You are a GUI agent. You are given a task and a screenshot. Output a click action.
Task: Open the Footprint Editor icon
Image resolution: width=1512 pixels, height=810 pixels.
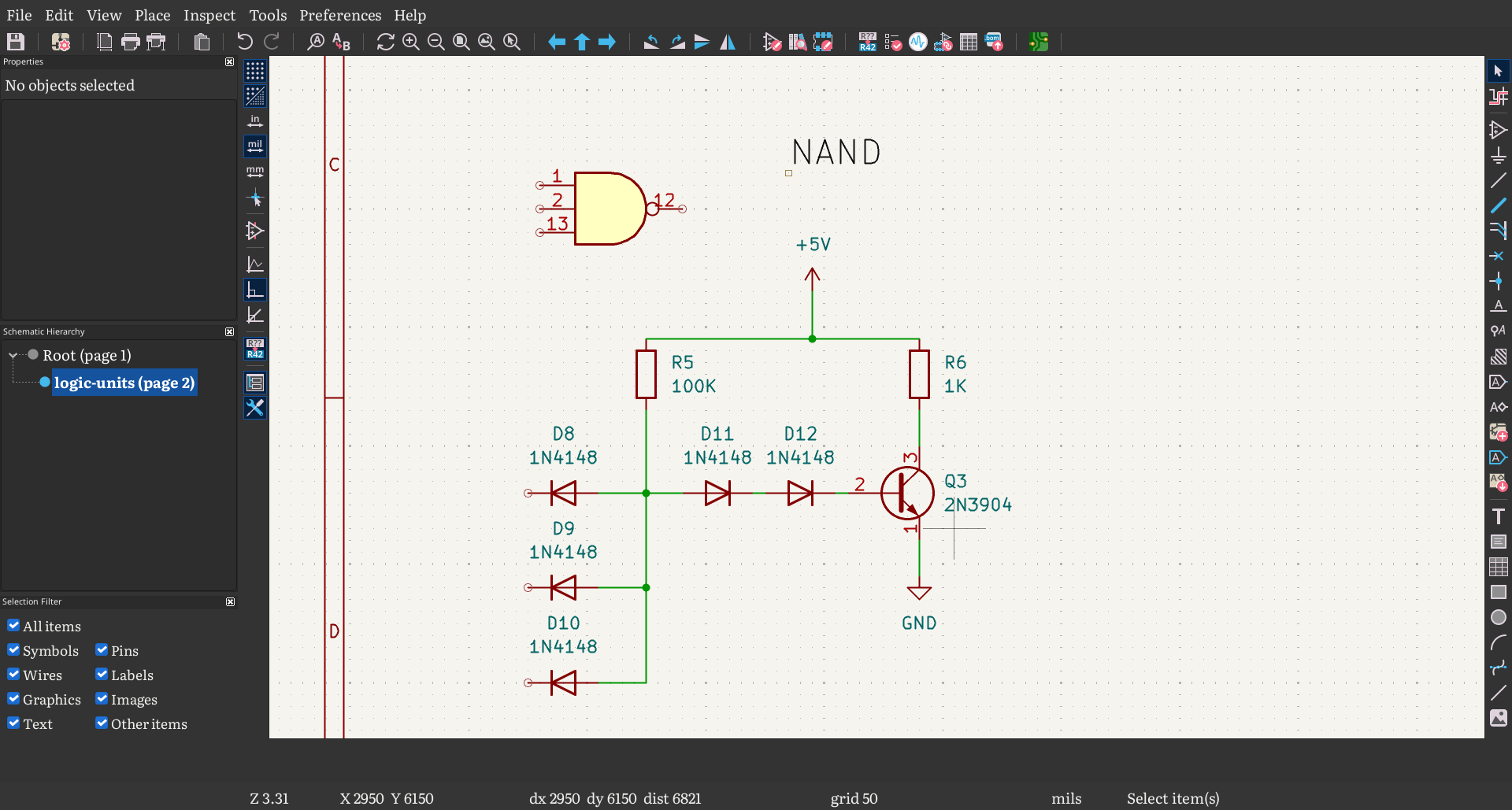coord(823,42)
